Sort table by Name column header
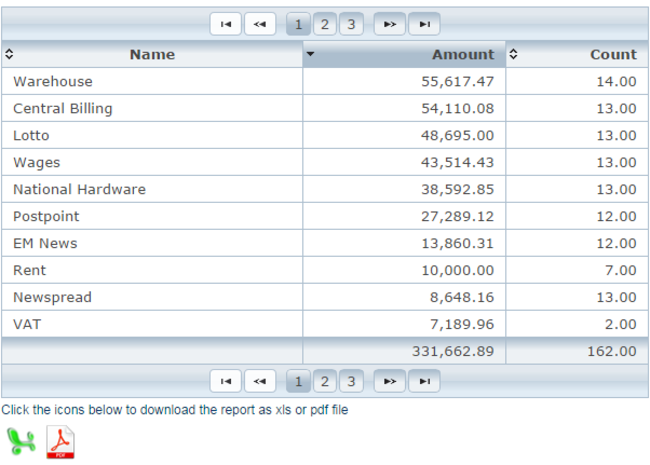 pyautogui.click(x=152, y=54)
